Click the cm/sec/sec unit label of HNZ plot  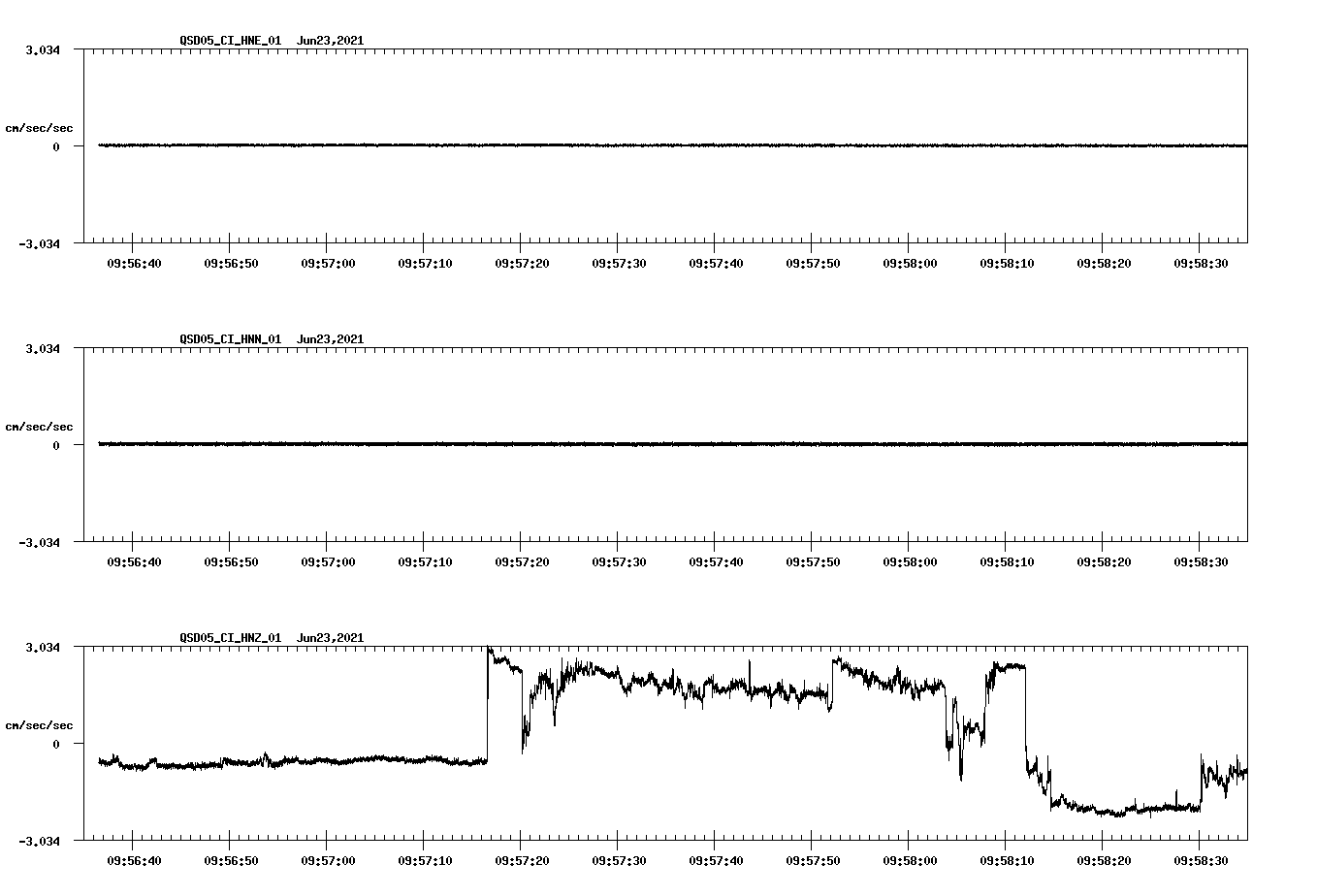pyautogui.click(x=39, y=725)
